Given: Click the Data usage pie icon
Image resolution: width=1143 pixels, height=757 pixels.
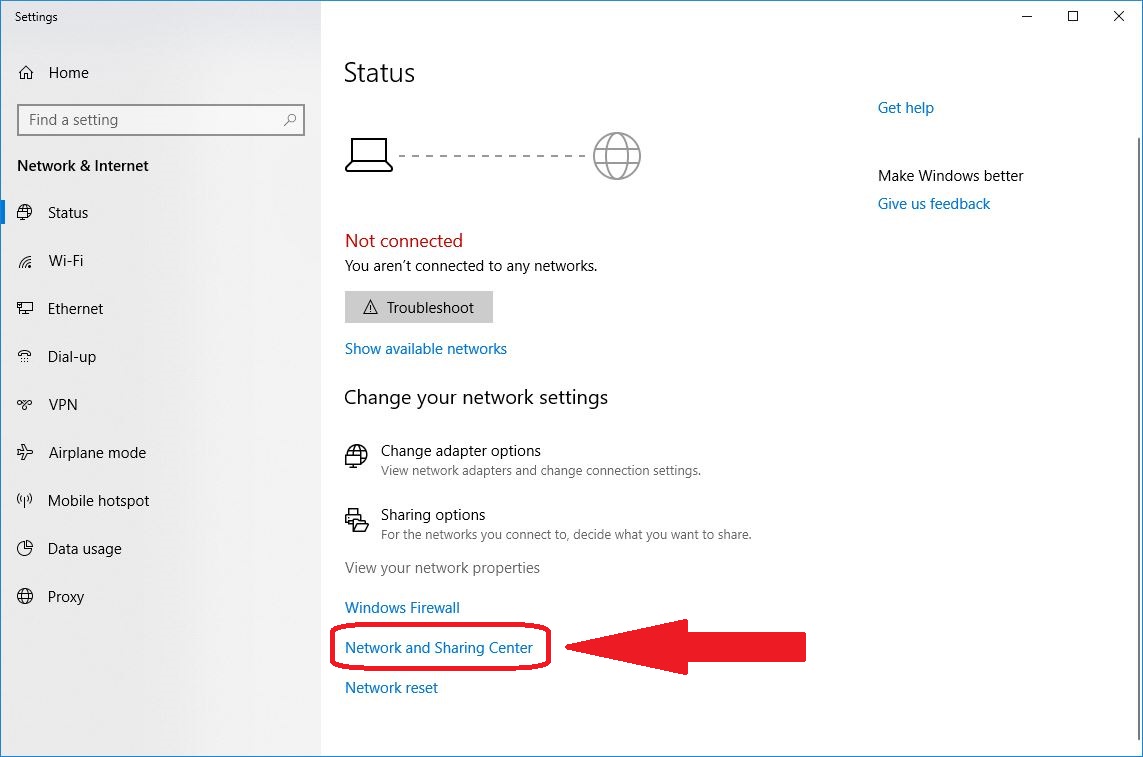Looking at the screenshot, I should (25, 548).
